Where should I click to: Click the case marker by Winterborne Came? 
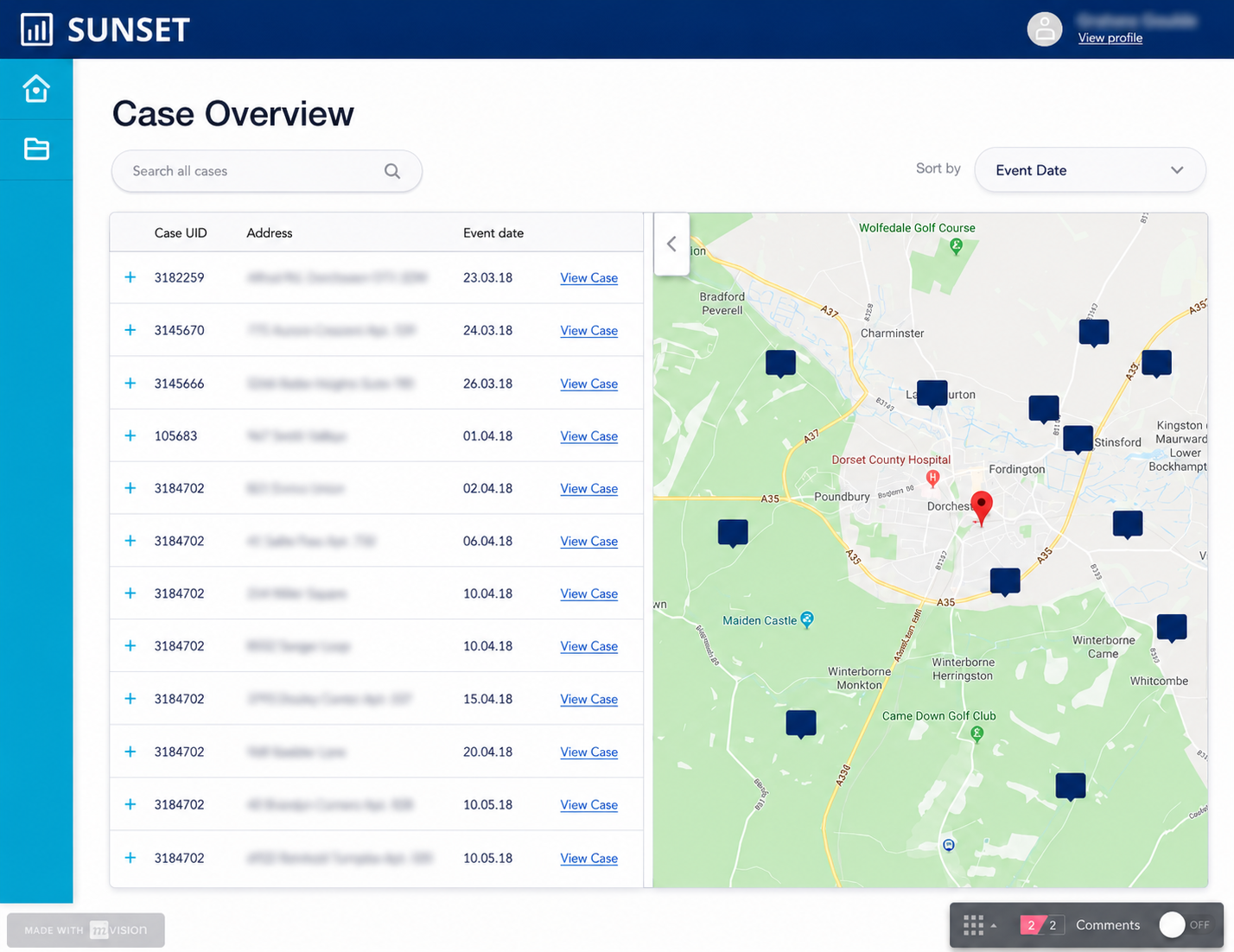[1172, 628]
